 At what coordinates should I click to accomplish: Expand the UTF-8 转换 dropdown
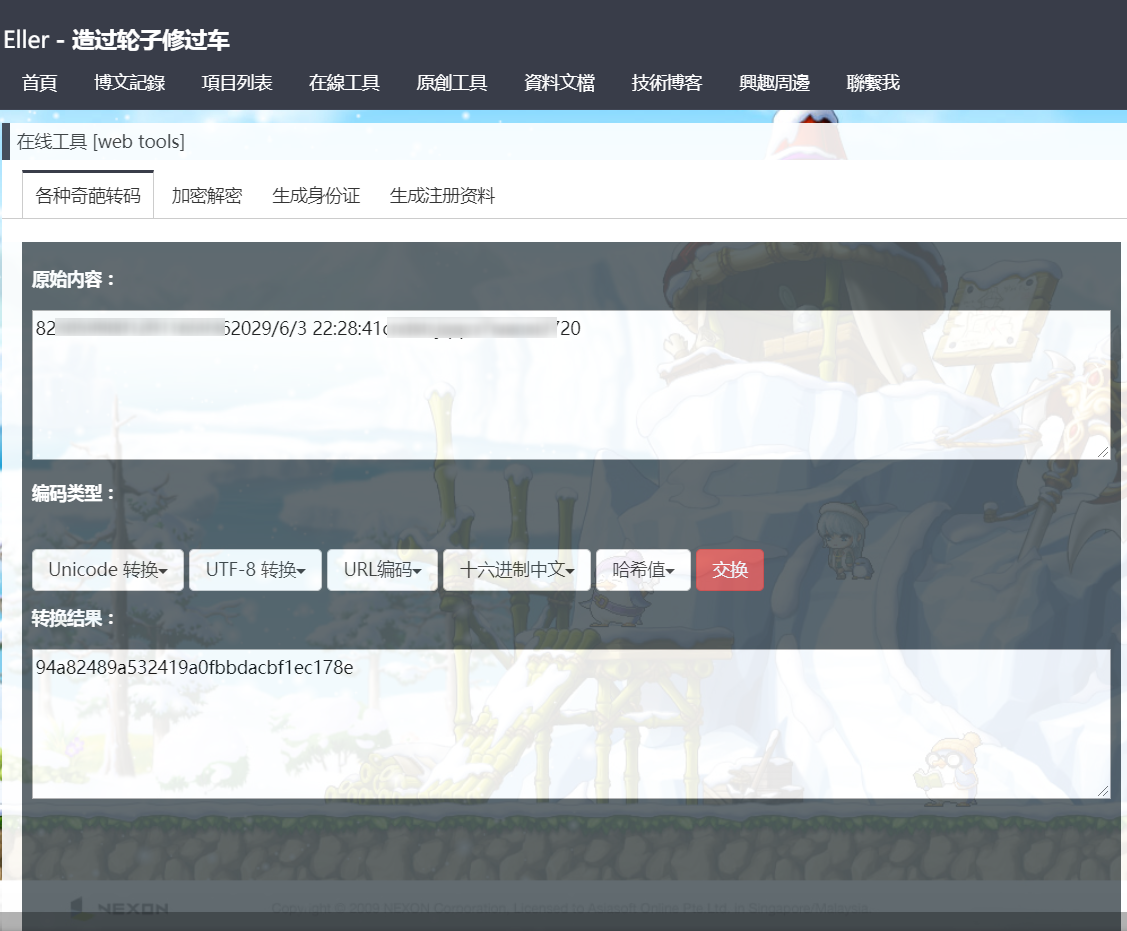tap(255, 570)
